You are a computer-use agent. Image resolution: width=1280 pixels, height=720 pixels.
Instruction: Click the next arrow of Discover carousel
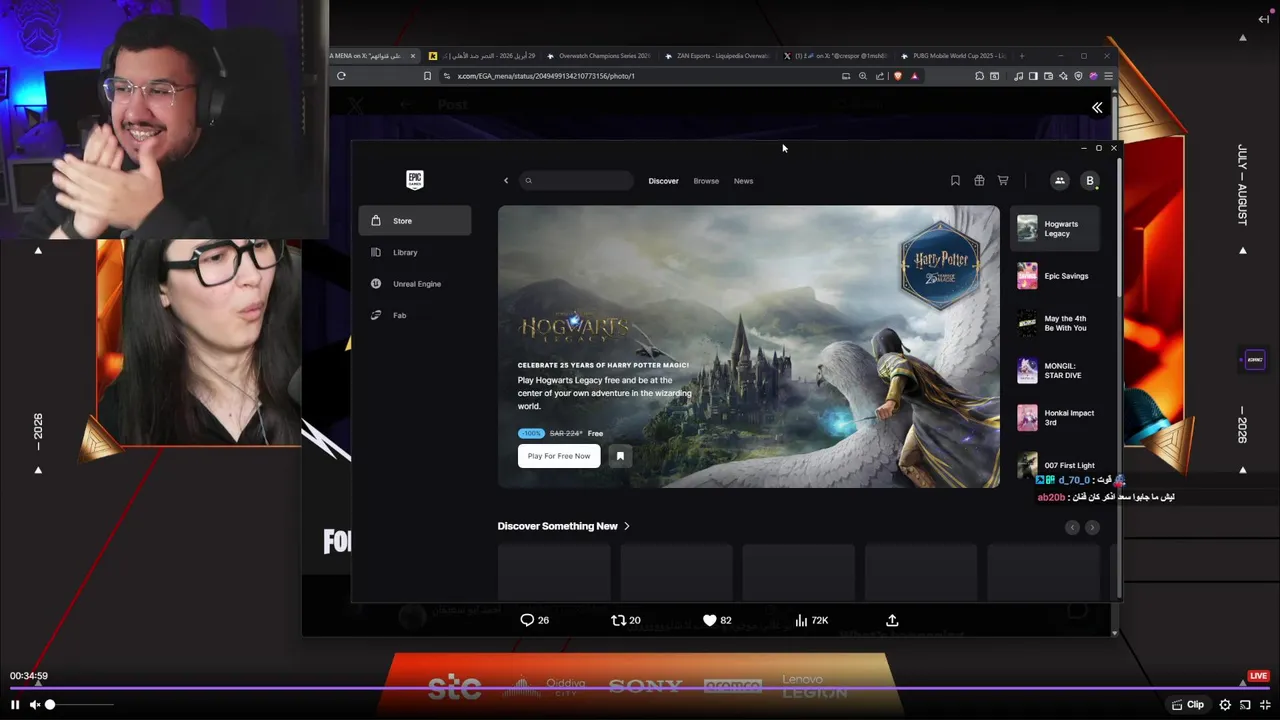(1092, 527)
